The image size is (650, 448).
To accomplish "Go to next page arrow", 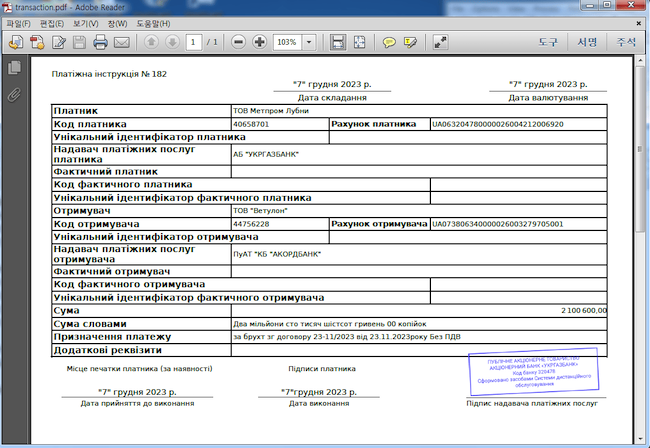I will (172, 42).
